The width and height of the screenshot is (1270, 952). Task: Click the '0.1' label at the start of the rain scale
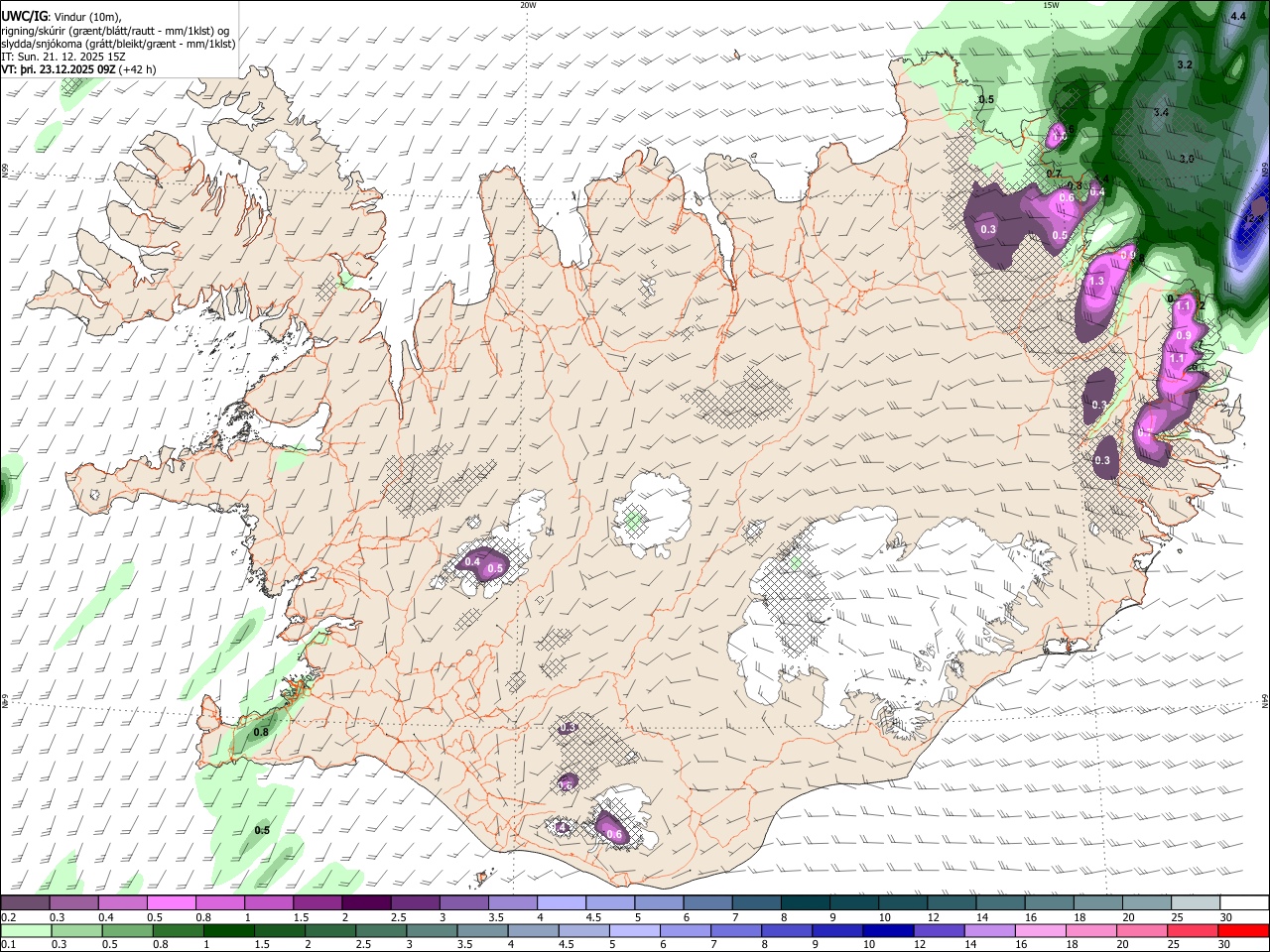pos(8,944)
